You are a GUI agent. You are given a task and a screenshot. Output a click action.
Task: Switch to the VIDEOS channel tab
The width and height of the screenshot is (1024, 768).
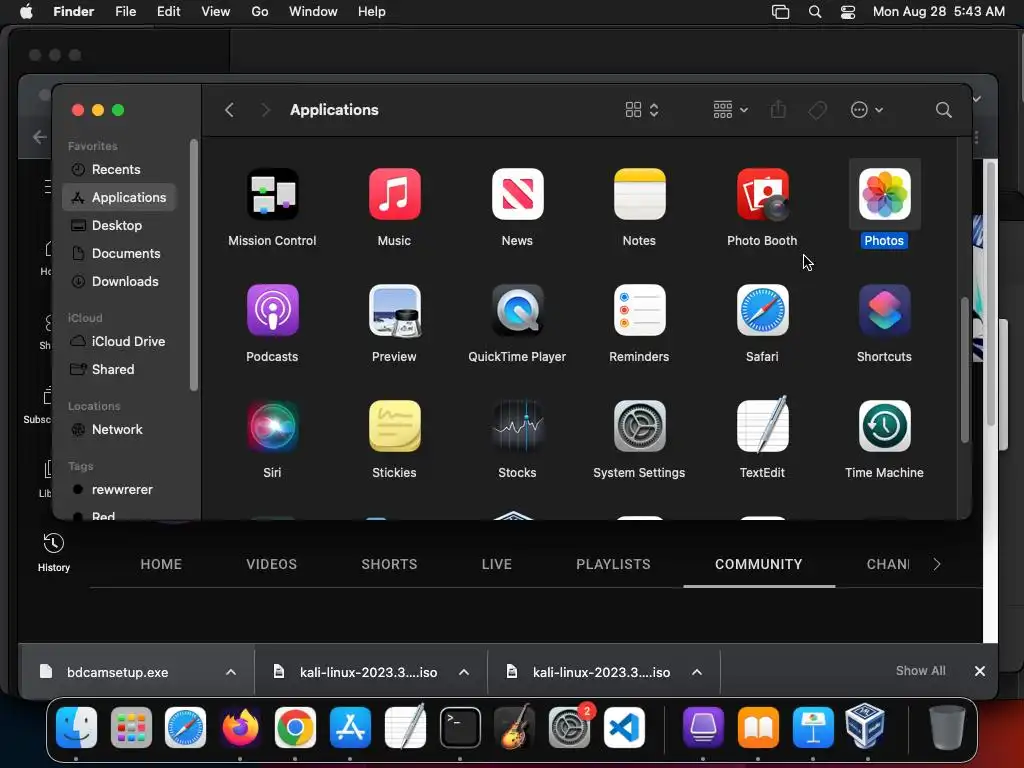click(x=272, y=564)
